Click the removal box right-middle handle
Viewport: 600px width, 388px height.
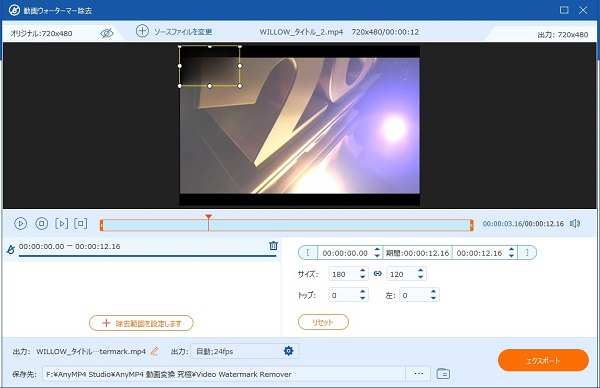click(240, 66)
